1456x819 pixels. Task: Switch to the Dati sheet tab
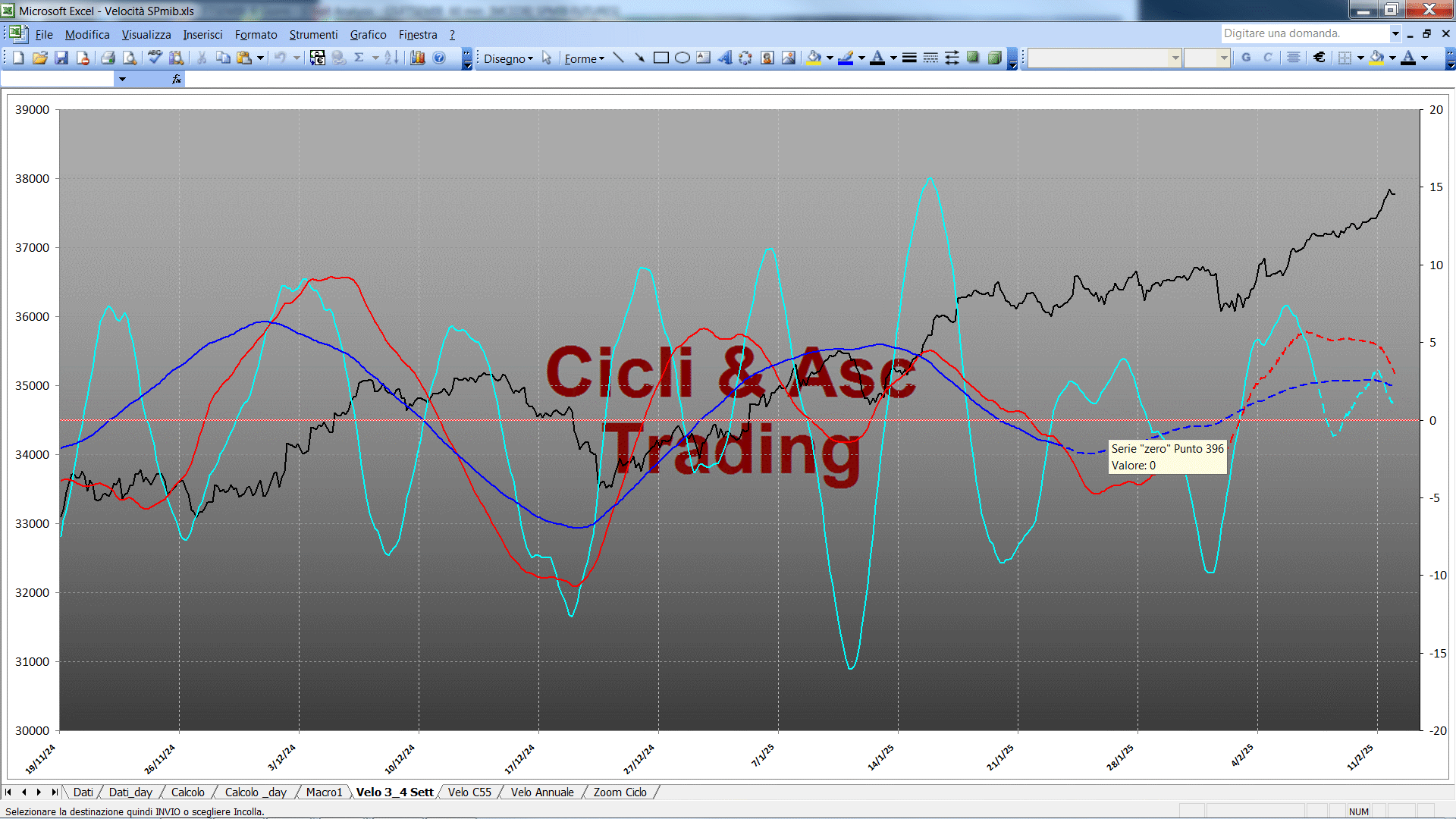pyautogui.click(x=83, y=792)
